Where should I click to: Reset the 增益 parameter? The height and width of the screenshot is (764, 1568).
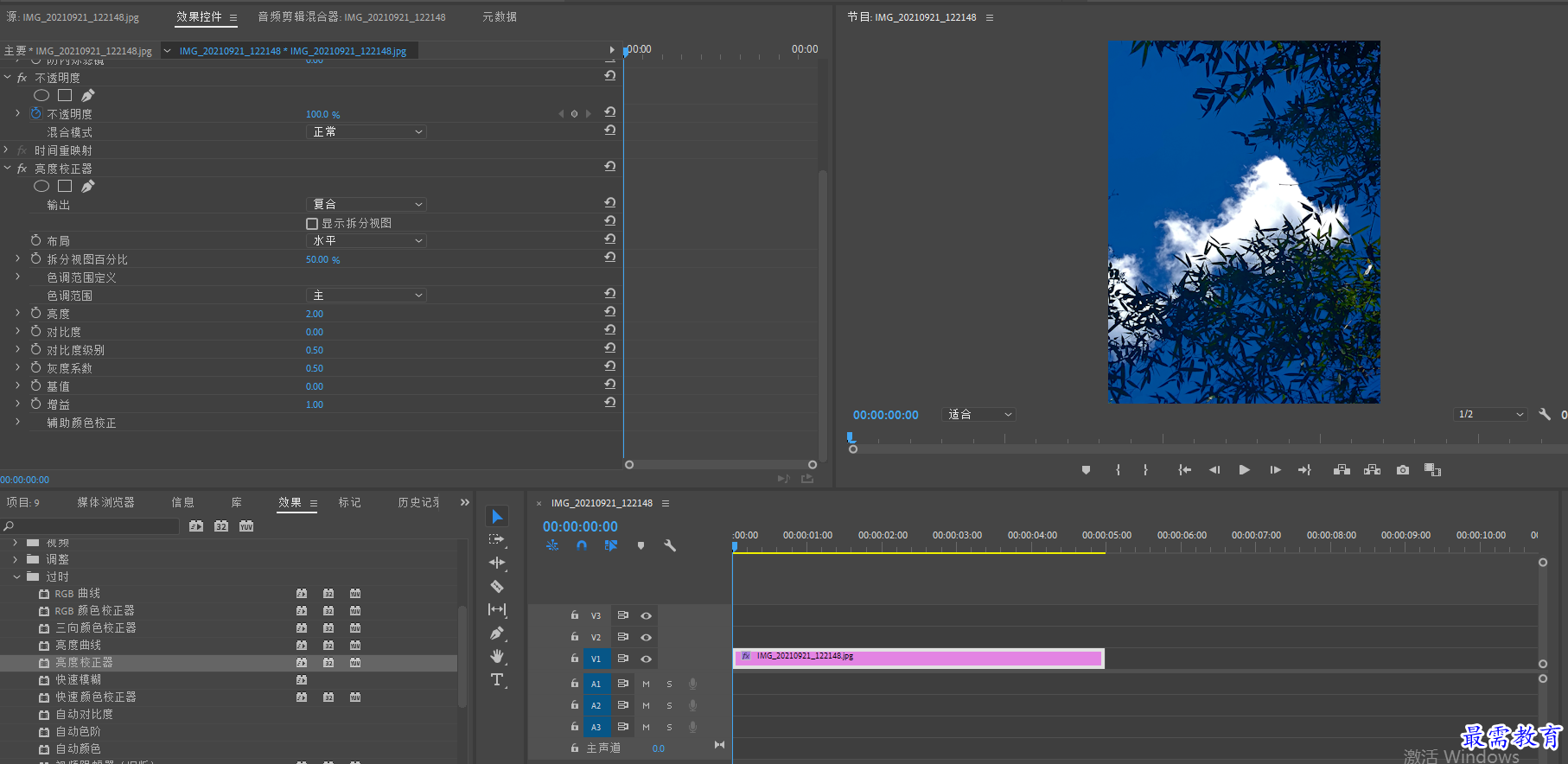point(610,402)
